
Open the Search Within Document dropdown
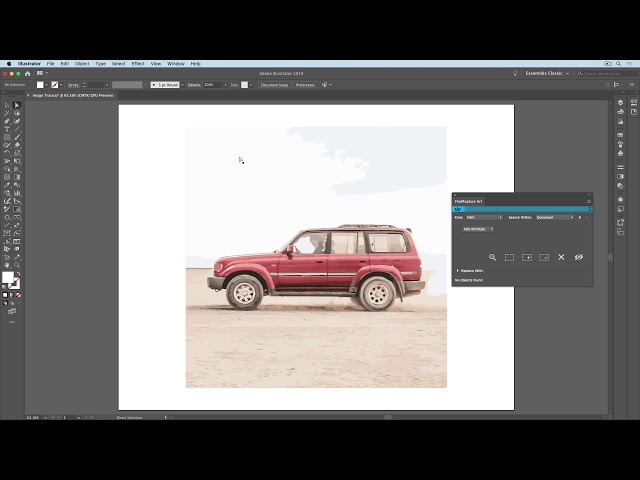555,218
